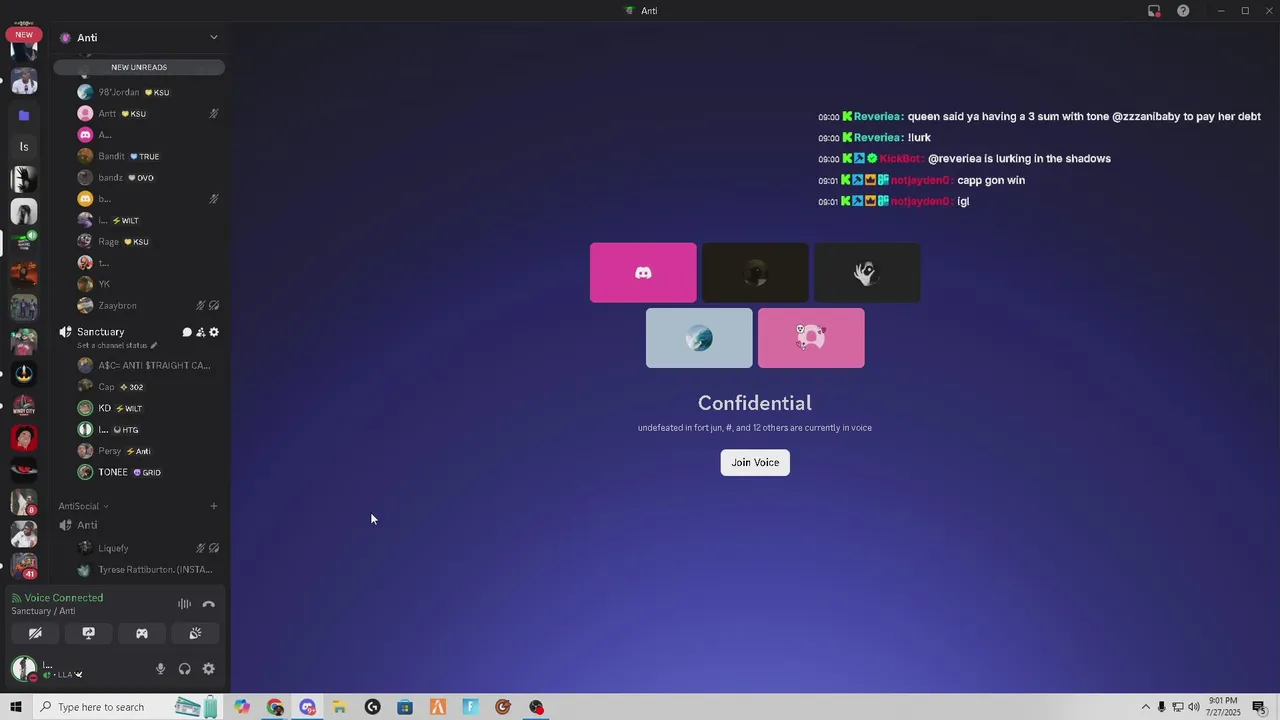Show hidden system tray icons
The image size is (1280, 720).
(1145, 707)
